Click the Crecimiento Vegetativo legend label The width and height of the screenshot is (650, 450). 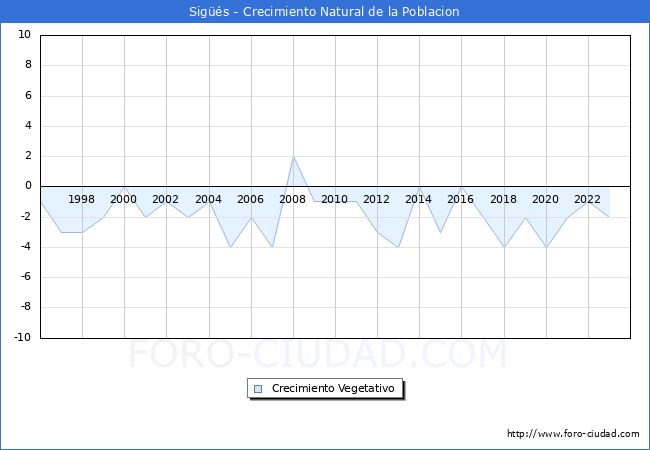(333, 389)
